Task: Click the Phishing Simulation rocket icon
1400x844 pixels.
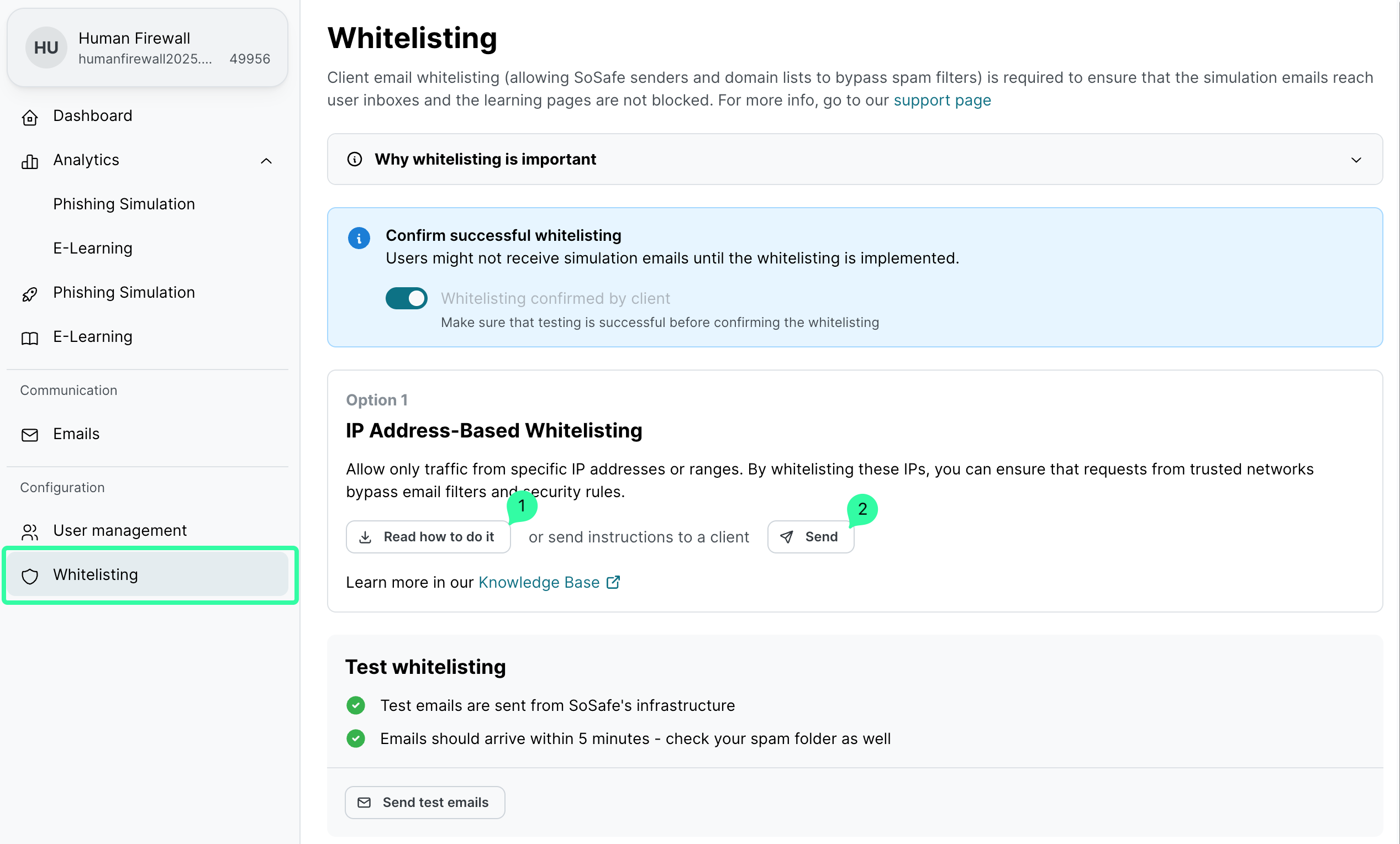Action: (29, 294)
